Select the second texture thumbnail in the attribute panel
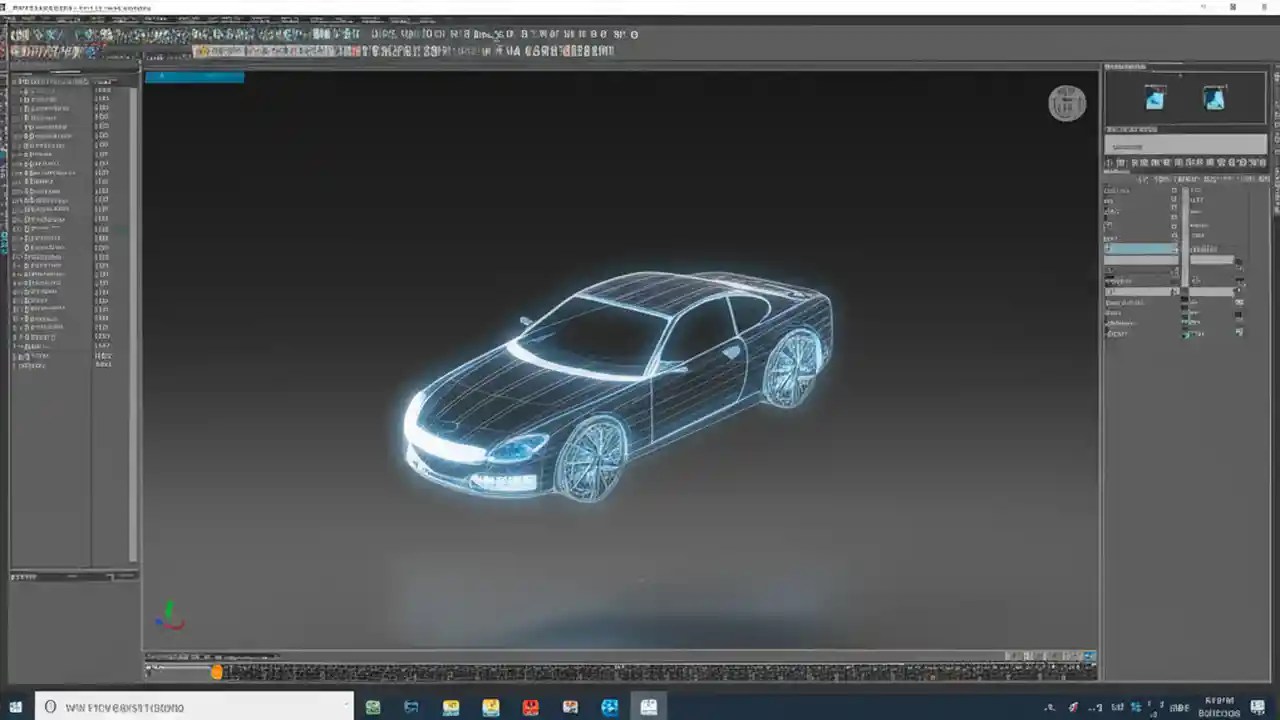The width and height of the screenshot is (1280, 720). point(1214,97)
